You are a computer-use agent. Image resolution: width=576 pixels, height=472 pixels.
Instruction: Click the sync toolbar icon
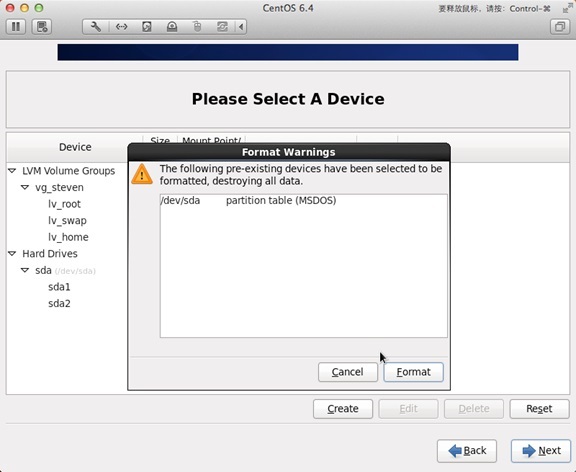coord(222,27)
